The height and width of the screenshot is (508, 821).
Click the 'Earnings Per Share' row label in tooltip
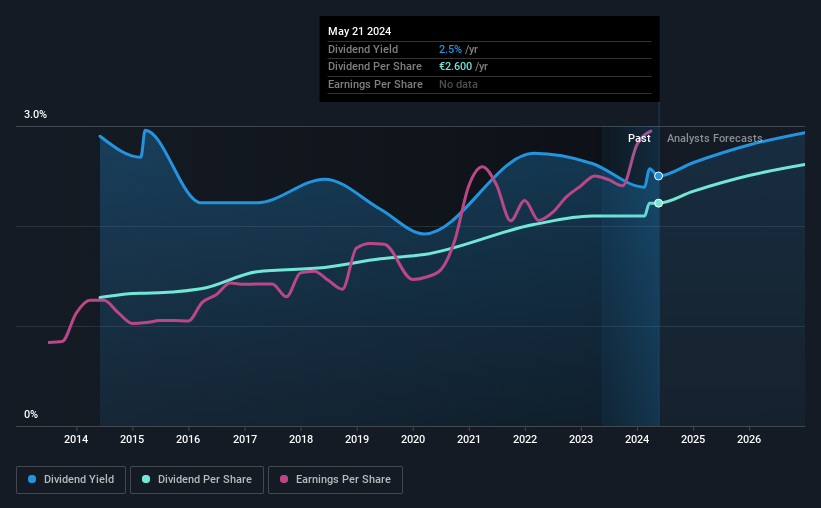(375, 84)
